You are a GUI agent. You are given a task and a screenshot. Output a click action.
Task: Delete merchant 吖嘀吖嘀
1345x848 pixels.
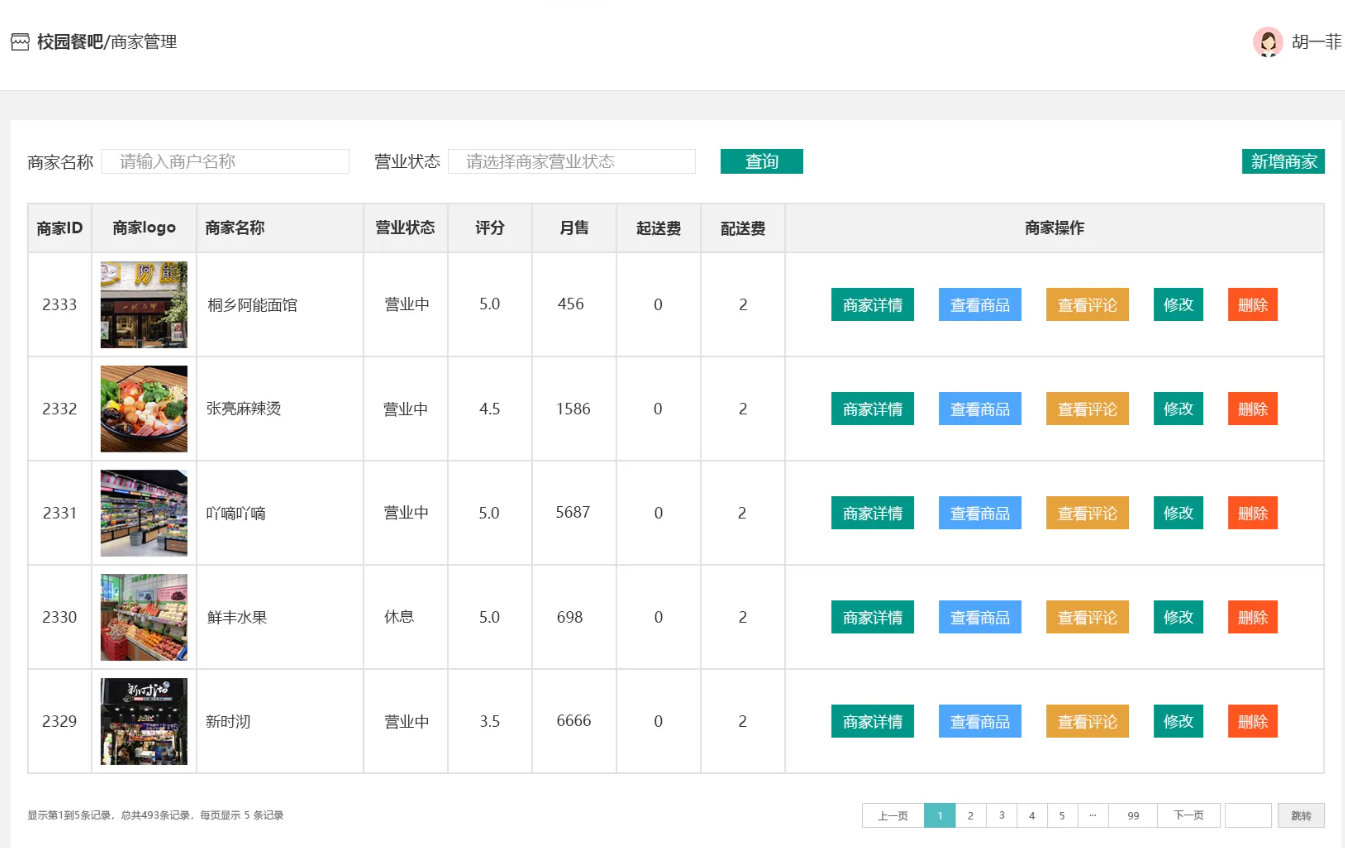click(1253, 513)
